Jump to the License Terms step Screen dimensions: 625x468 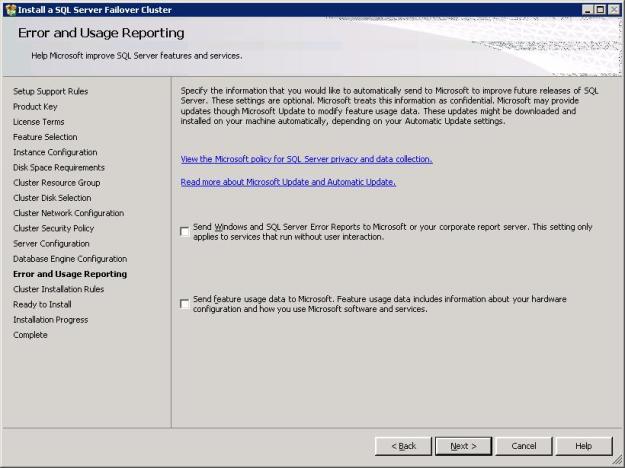(39, 122)
